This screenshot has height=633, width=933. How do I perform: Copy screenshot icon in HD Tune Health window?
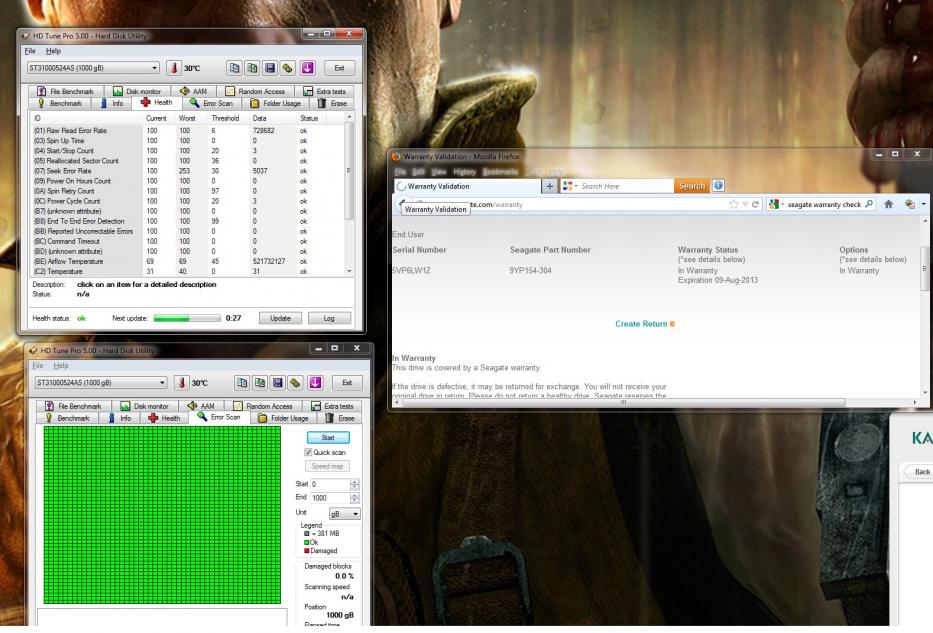pyautogui.click(x=252, y=68)
